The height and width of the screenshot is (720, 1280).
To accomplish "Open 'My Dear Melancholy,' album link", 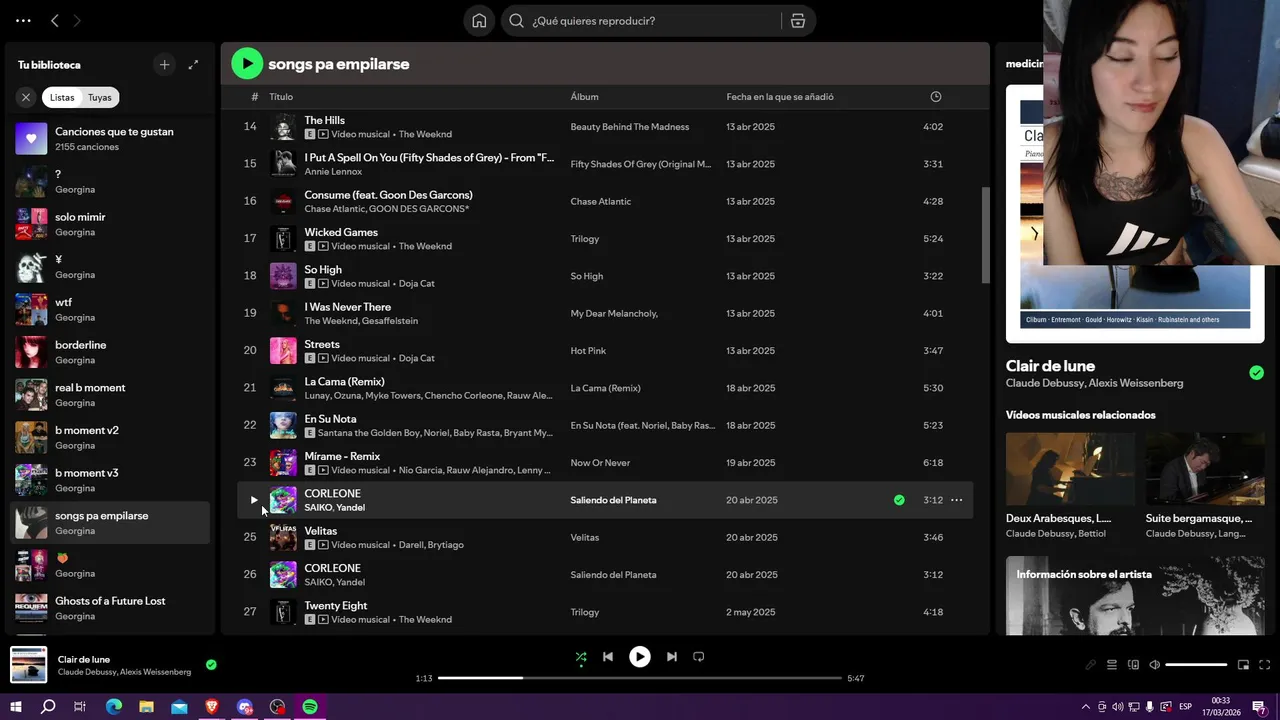I will pyautogui.click(x=614, y=314).
